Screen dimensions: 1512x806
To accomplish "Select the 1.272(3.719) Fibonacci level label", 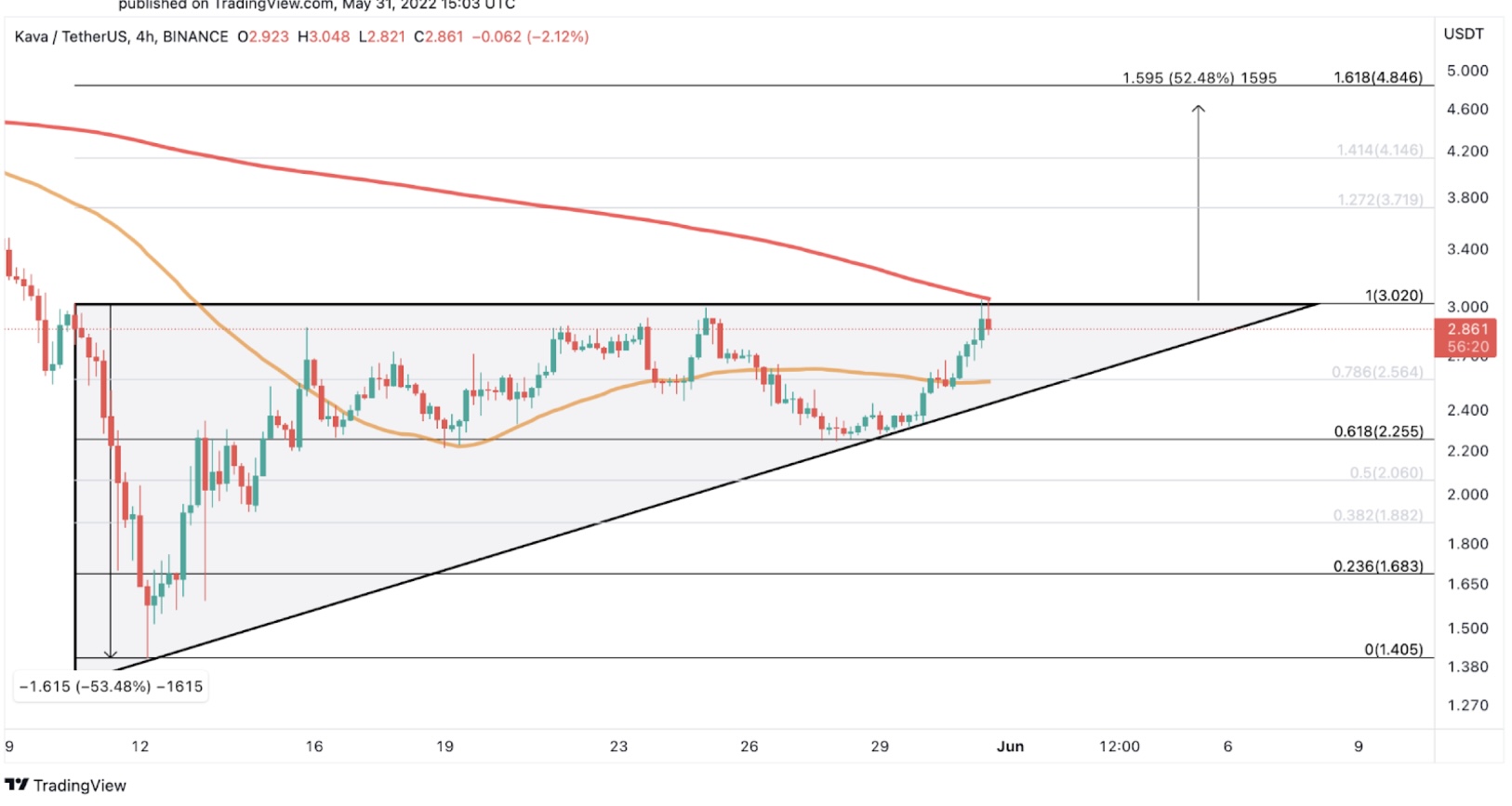I will pos(1380,200).
